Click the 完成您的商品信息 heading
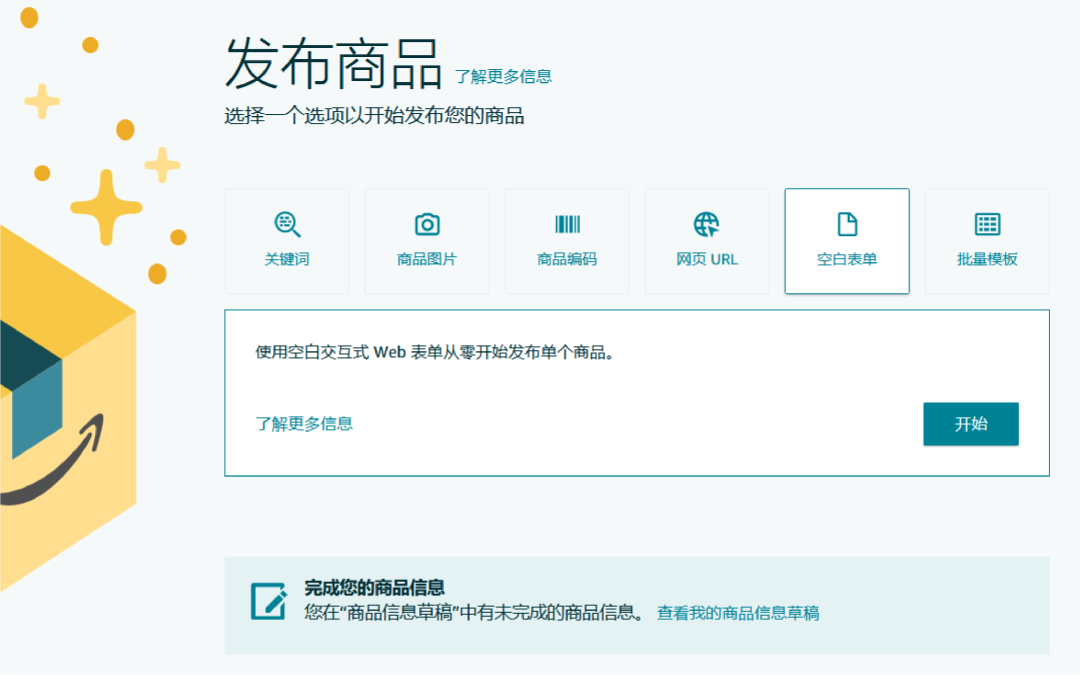 coord(375,588)
